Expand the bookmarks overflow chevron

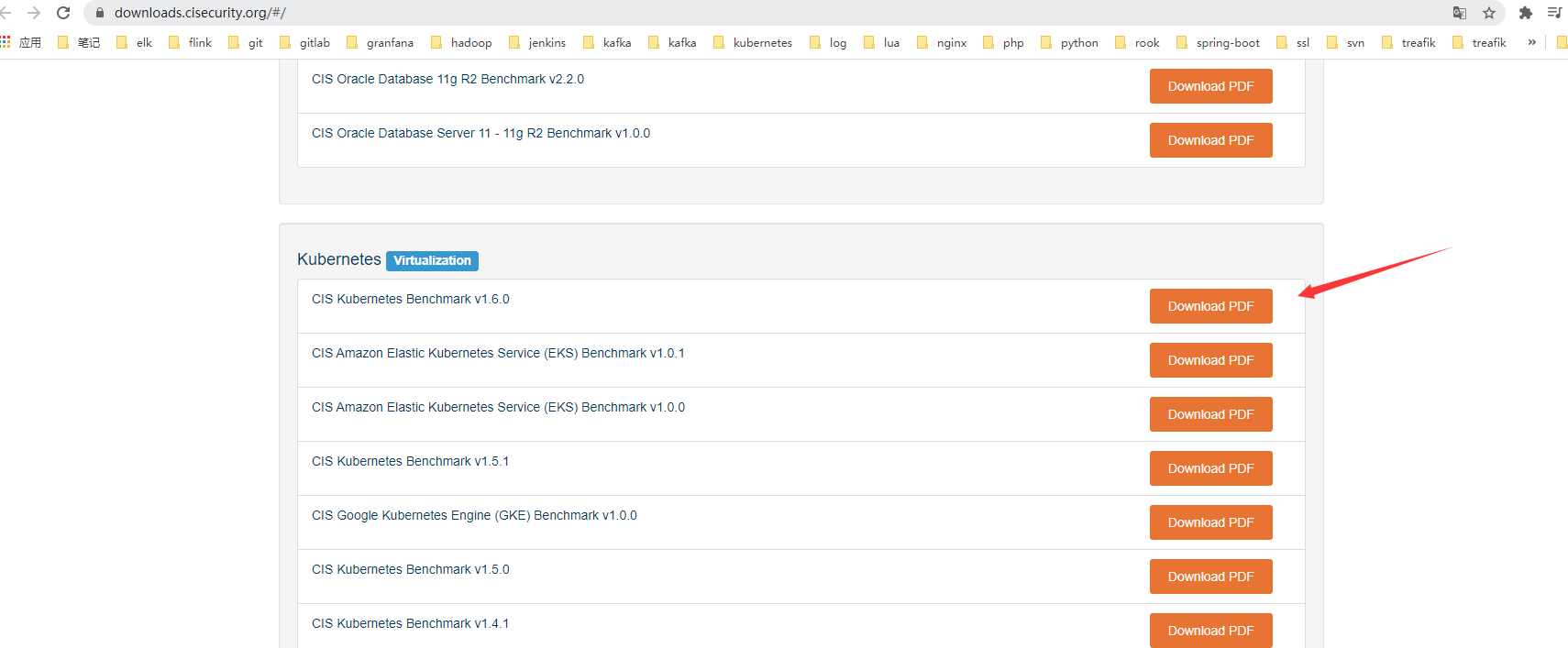coord(1531,42)
